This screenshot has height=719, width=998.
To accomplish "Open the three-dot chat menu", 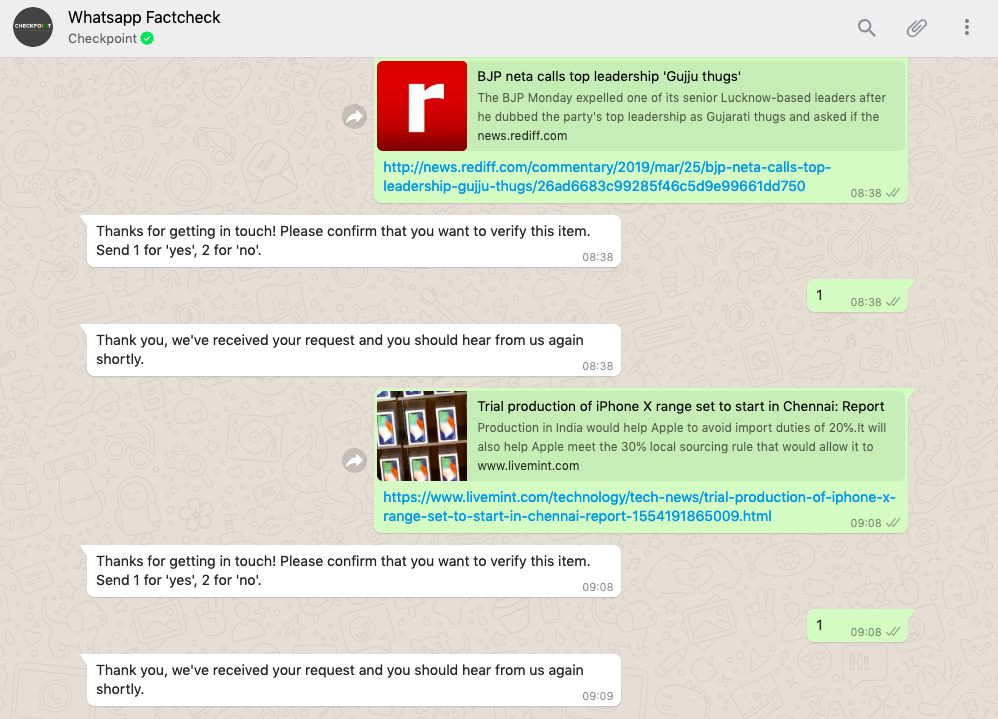I will 966,28.
